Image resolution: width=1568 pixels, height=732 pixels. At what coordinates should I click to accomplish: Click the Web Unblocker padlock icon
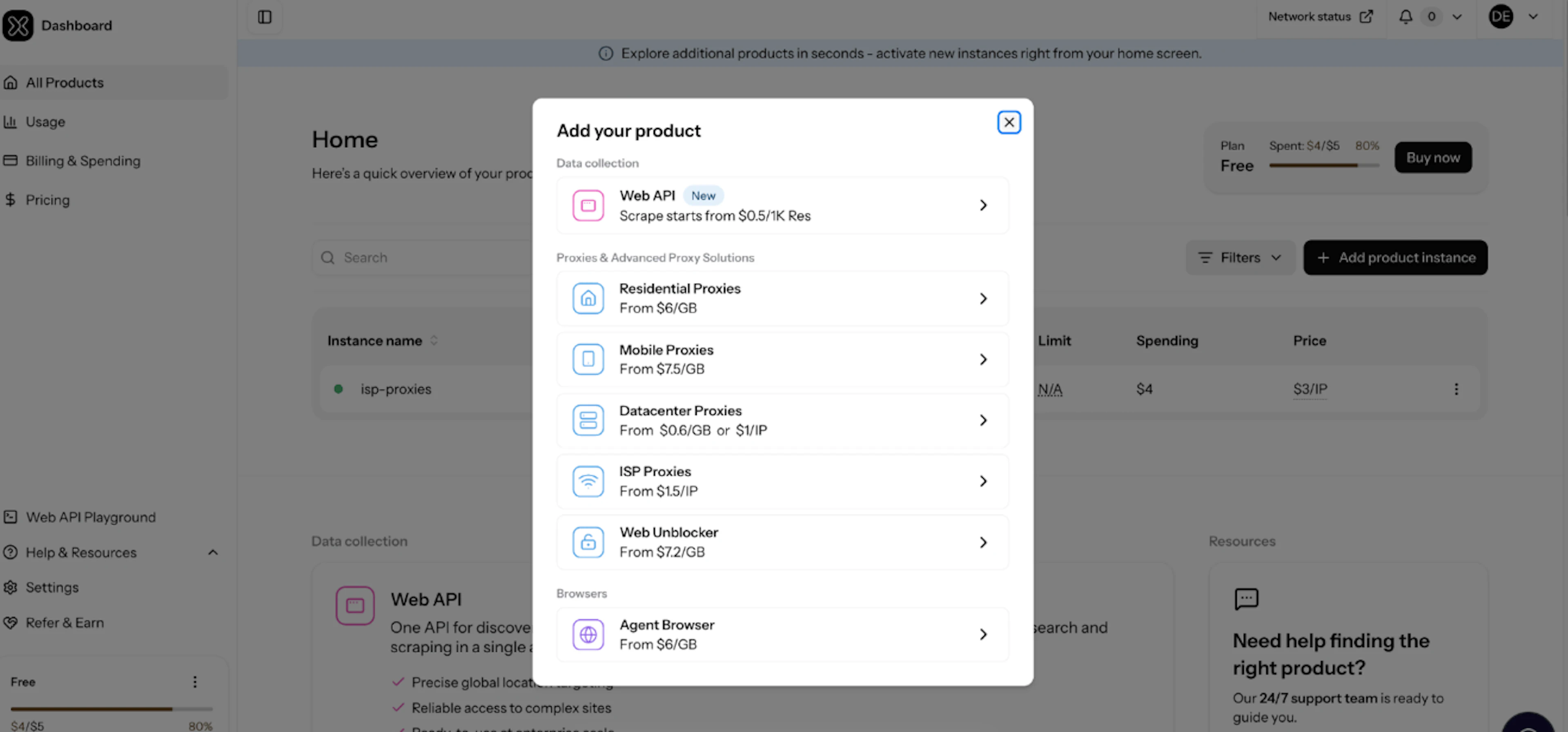point(588,542)
